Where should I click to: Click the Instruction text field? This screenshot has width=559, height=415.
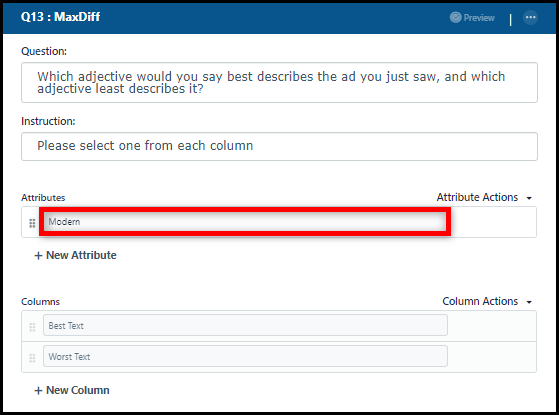click(x=280, y=147)
